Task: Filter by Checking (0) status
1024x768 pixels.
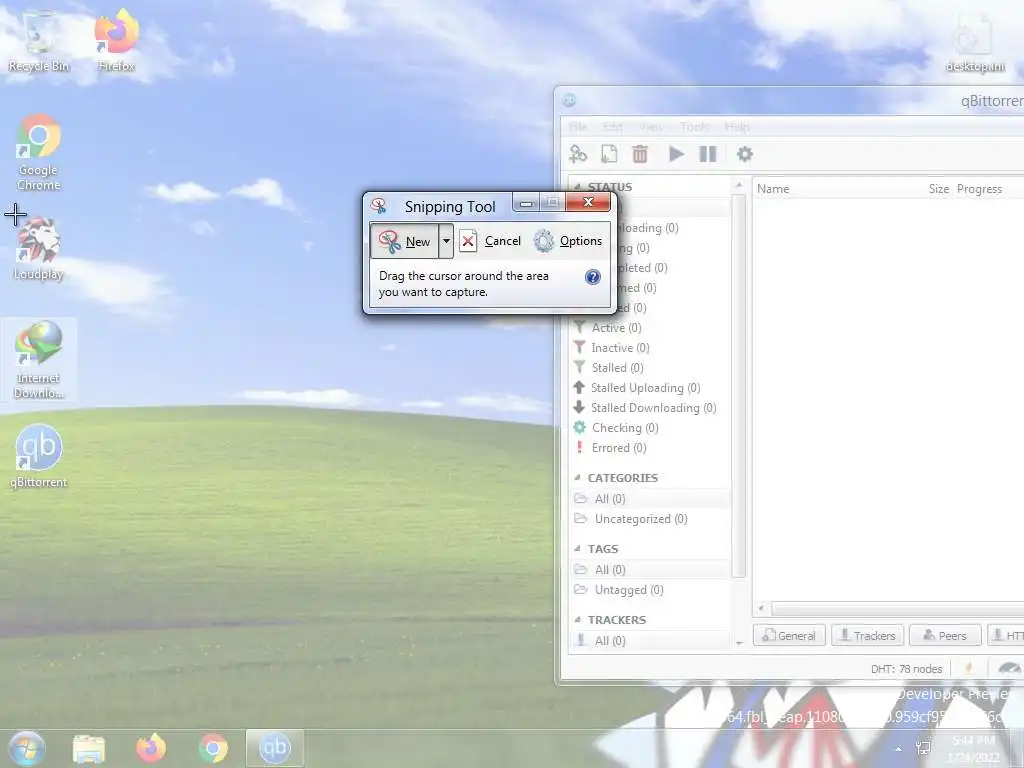Action: (616, 428)
